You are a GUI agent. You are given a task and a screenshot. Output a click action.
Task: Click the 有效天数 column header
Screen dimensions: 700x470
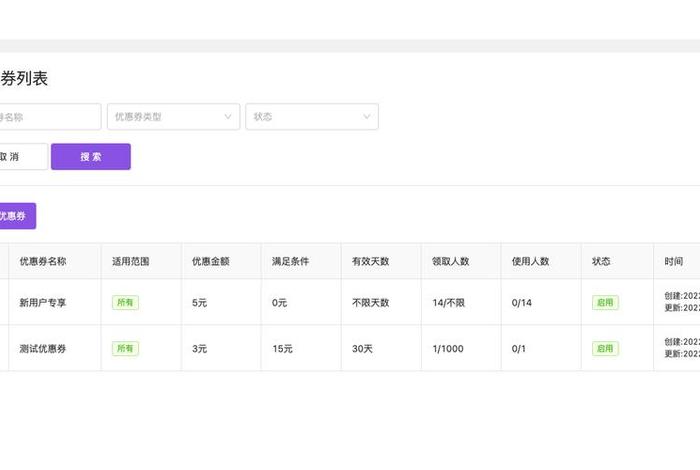tap(371, 261)
